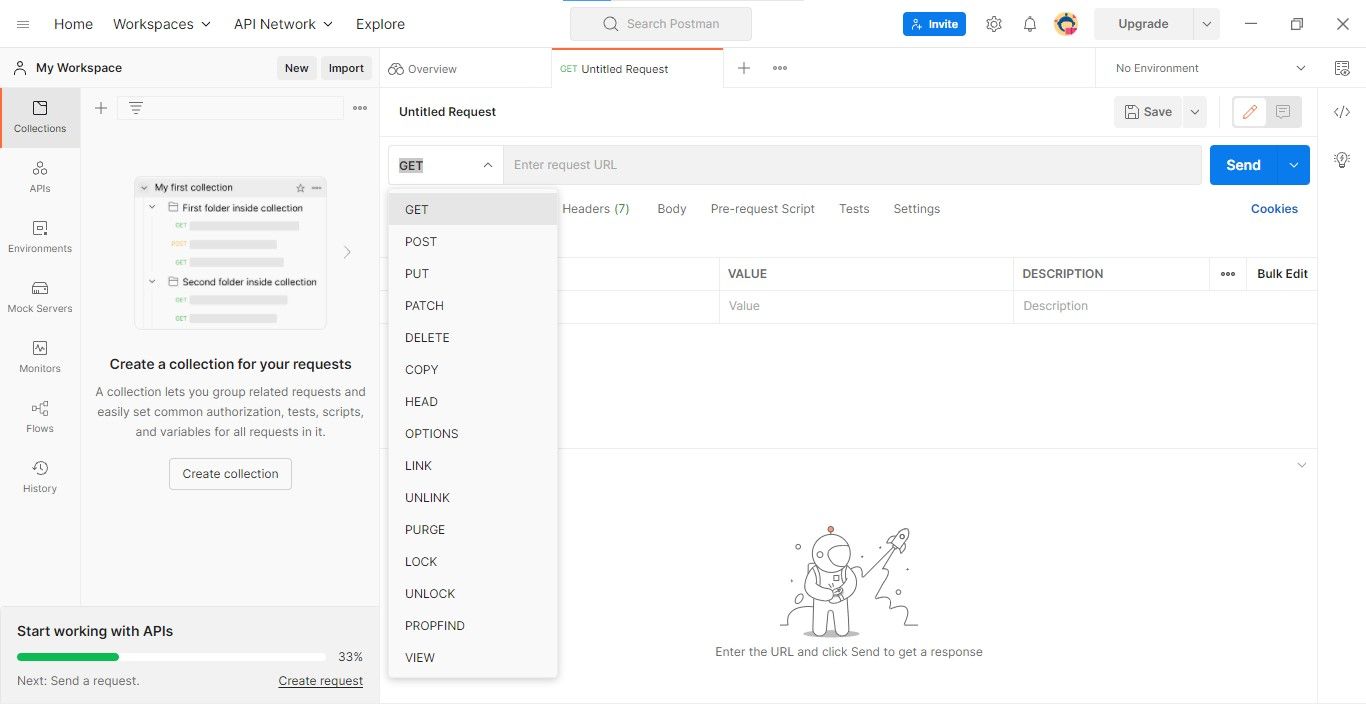Click the plus icon to create new collection
Screen dimensions: 1366x707
point(101,108)
